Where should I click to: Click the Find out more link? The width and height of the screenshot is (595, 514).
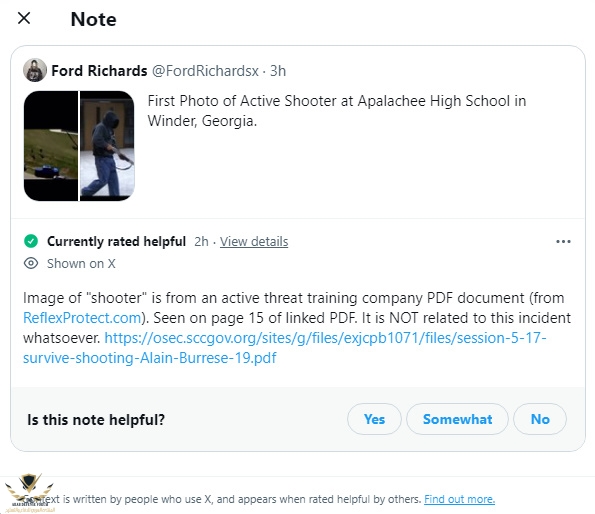pyautogui.click(x=460, y=499)
